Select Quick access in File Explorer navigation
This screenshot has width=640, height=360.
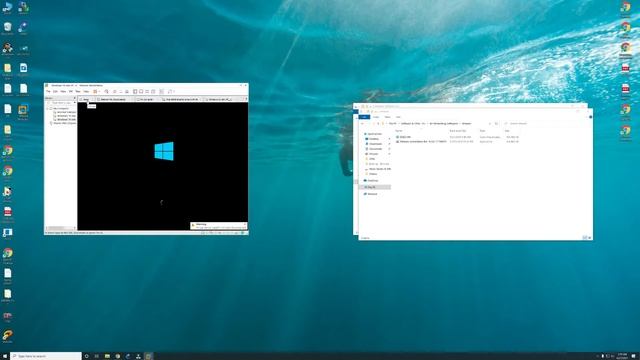pos(373,134)
